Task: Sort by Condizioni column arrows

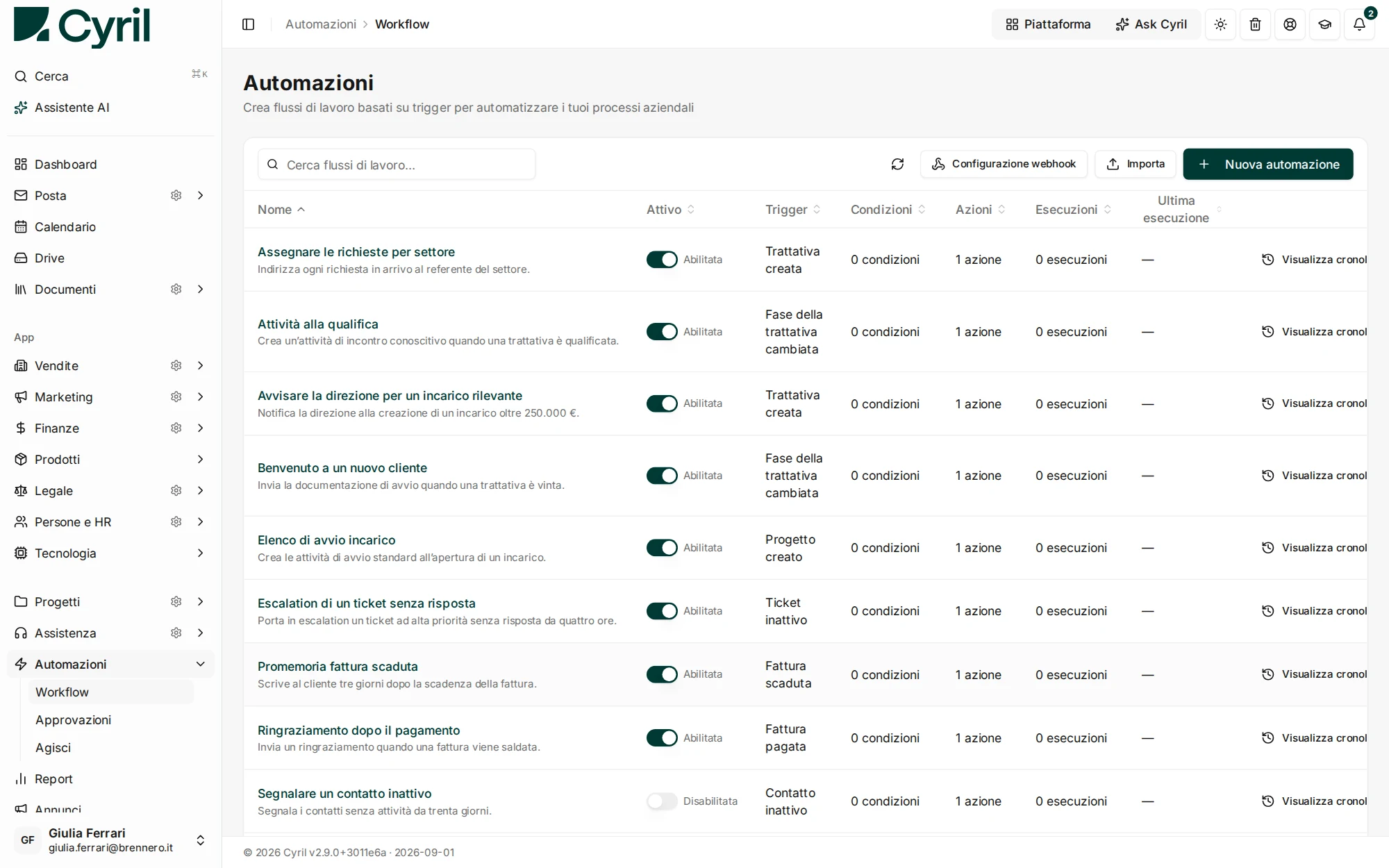Action: [x=922, y=209]
